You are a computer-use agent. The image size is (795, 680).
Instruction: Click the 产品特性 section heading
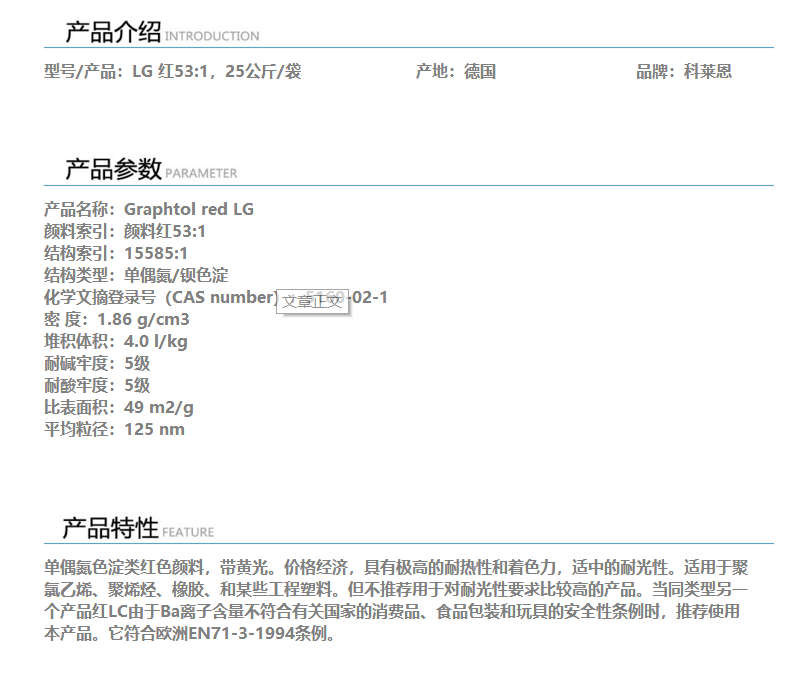[110, 527]
